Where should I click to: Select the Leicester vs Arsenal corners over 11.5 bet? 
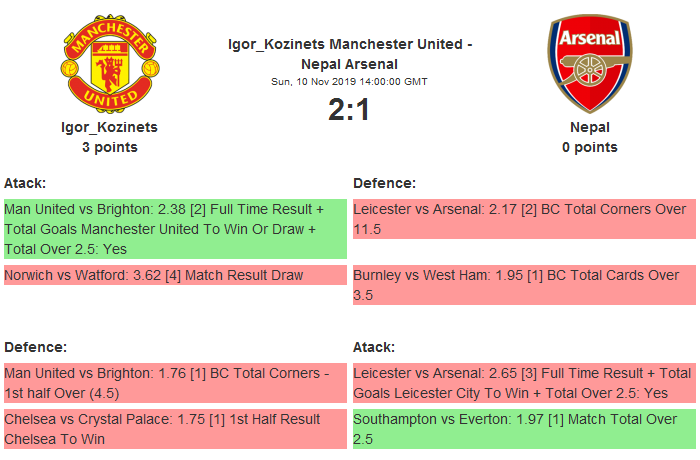(524, 219)
